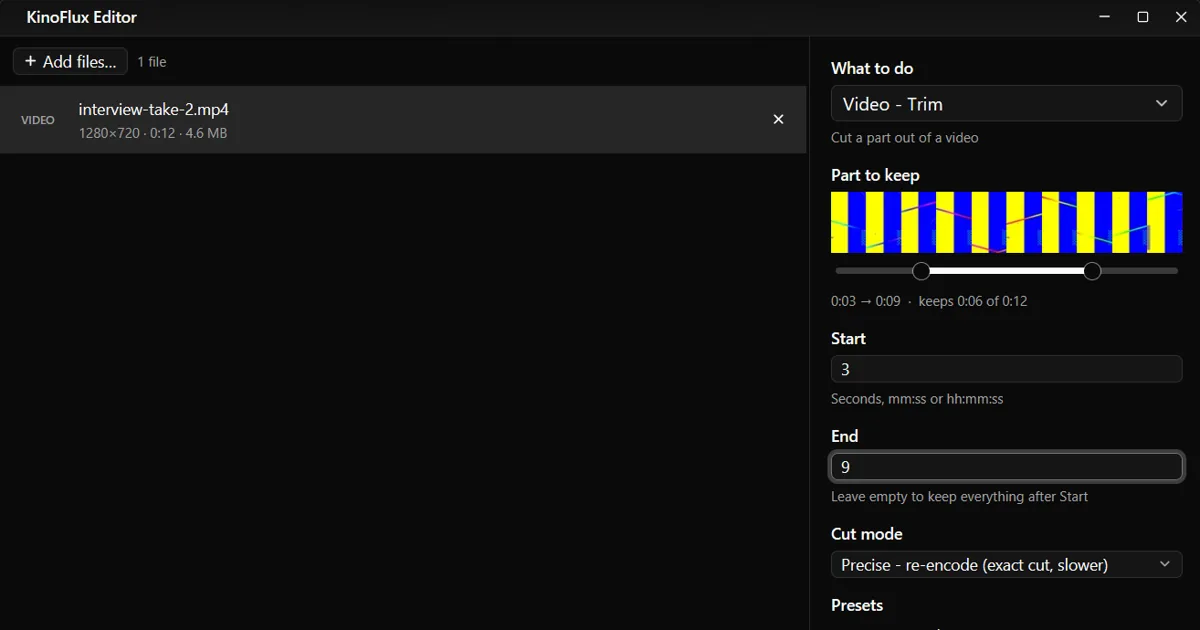Click the 1280×720 · 0:12 · 4.6 MB details
Screen dimensions: 1200x630
pyautogui.click(x=153, y=133)
